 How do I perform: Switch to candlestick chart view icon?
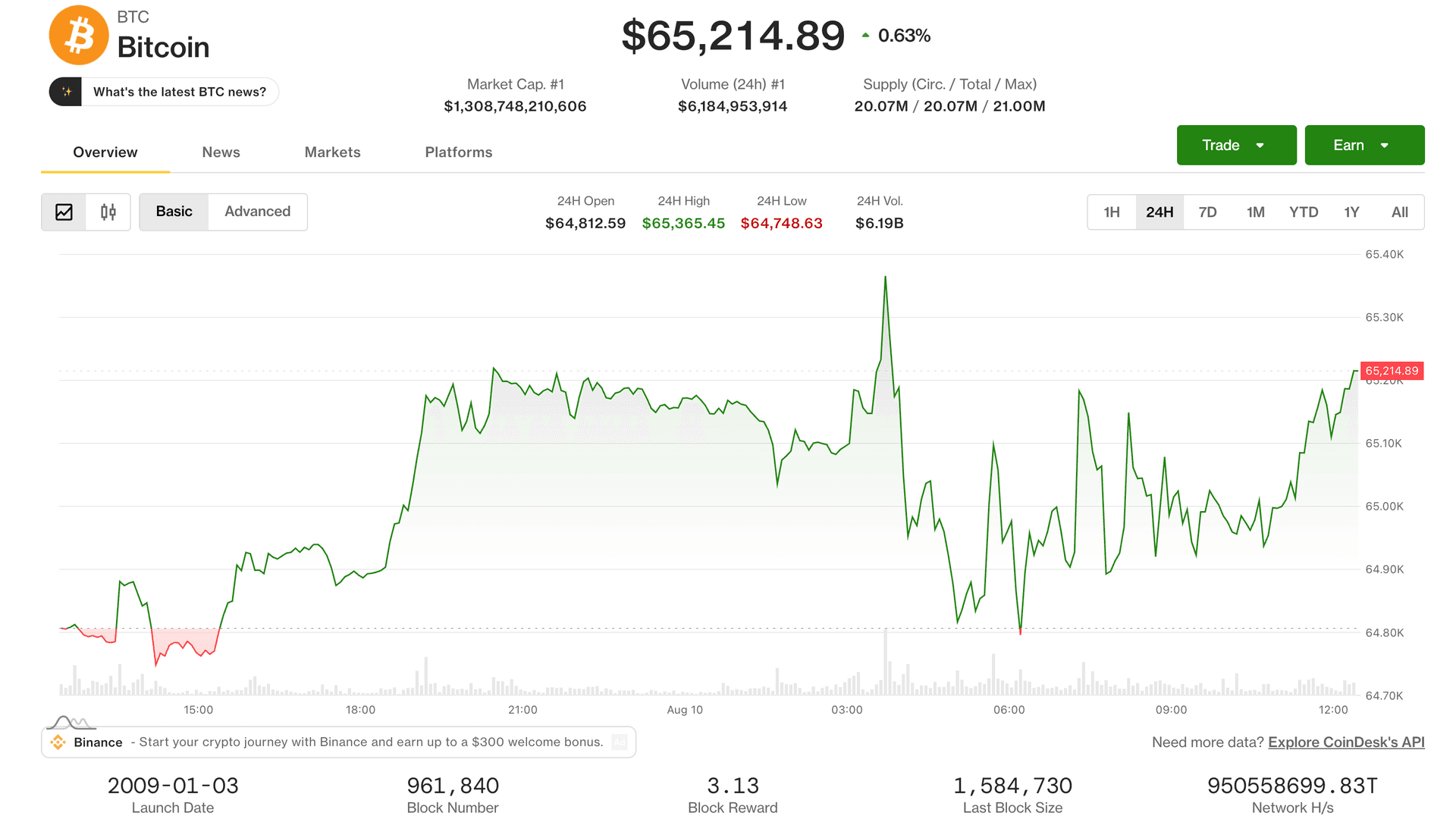pos(108,212)
